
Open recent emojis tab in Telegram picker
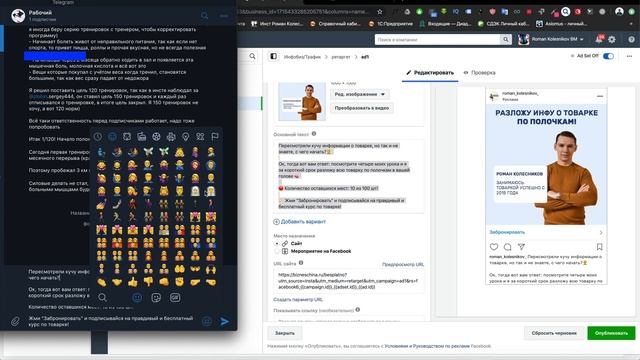click(x=98, y=137)
